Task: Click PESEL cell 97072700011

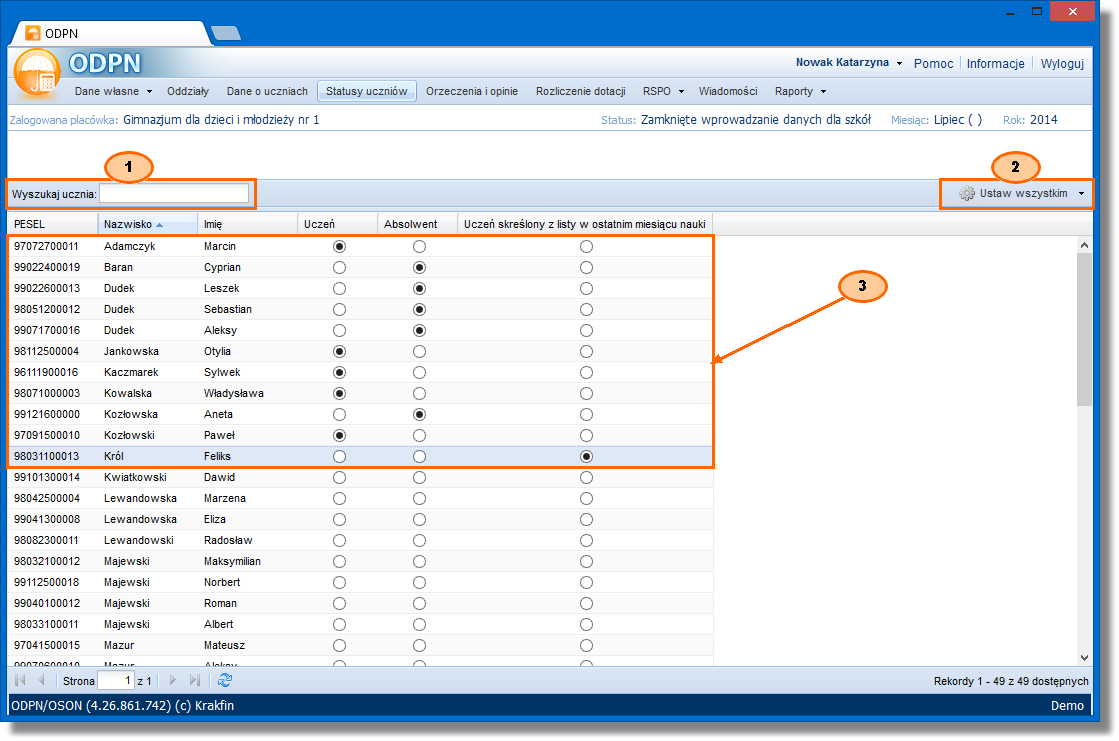Action: pyautogui.click(x=46, y=246)
